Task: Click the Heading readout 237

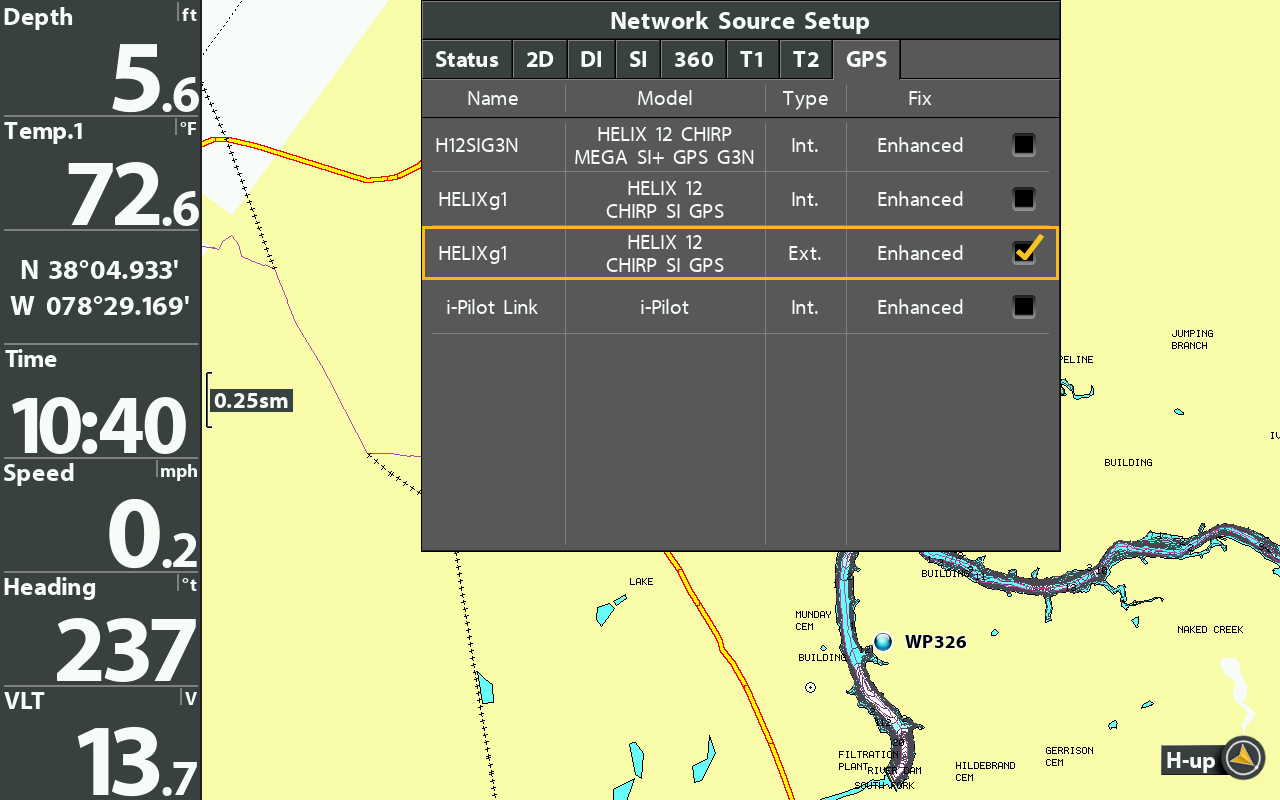Action: [x=126, y=650]
